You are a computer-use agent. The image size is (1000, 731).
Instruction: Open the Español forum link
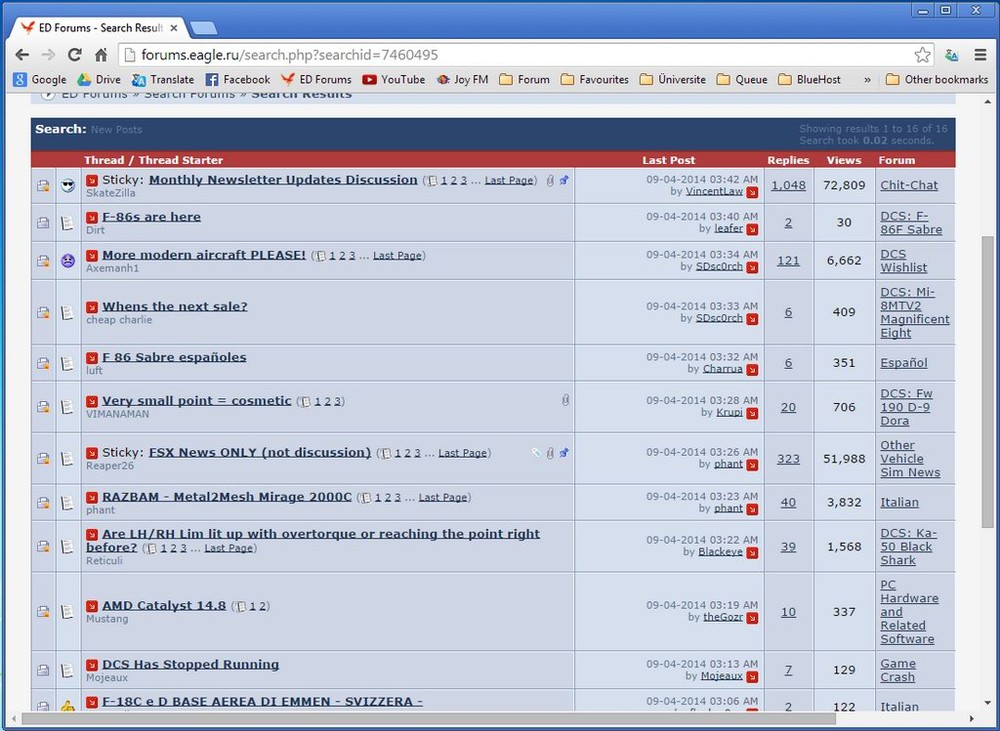pyautogui.click(x=904, y=362)
